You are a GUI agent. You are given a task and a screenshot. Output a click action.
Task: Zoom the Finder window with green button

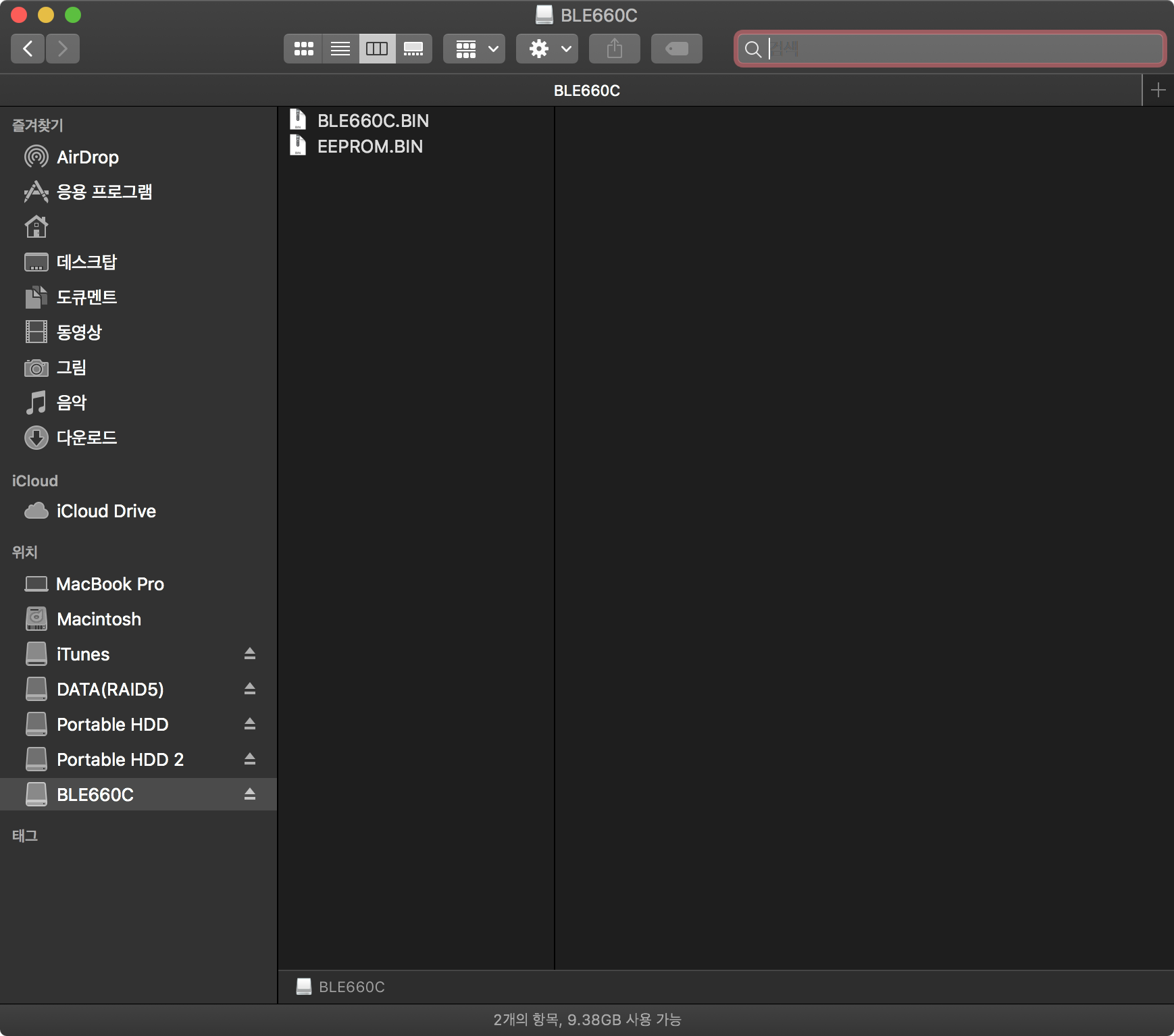(73, 15)
